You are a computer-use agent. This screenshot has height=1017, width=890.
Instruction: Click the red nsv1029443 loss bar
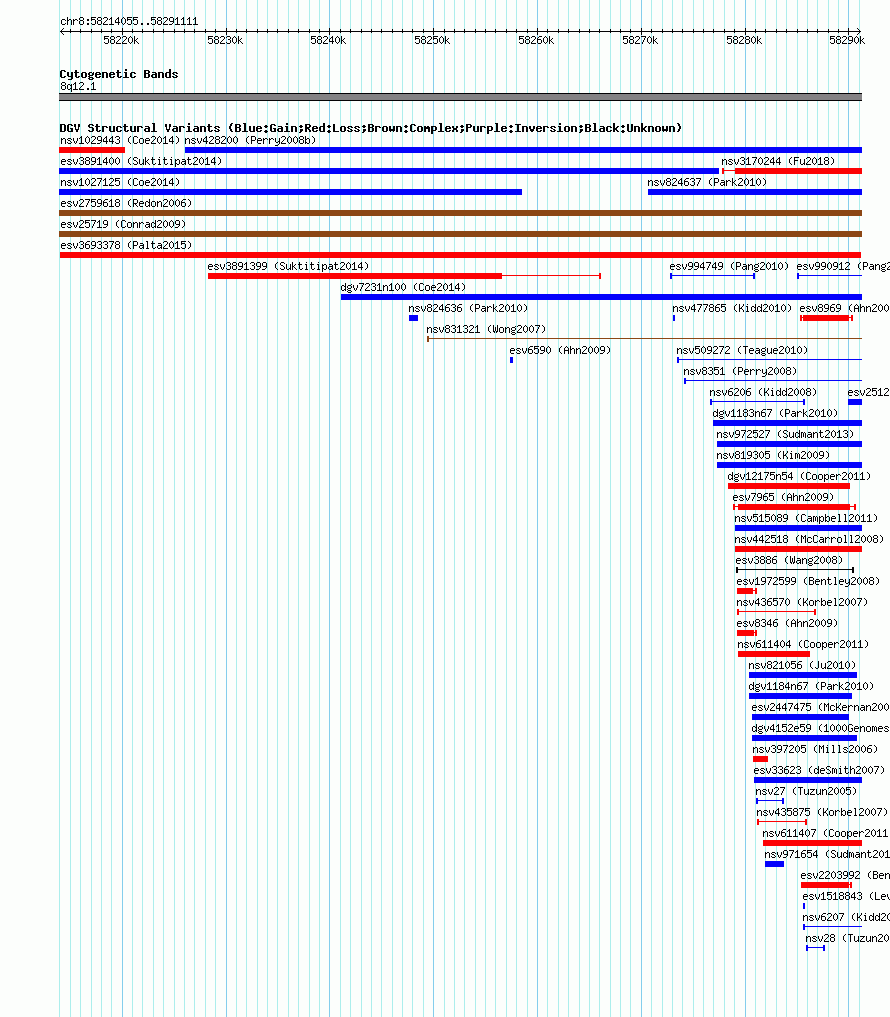click(92, 150)
